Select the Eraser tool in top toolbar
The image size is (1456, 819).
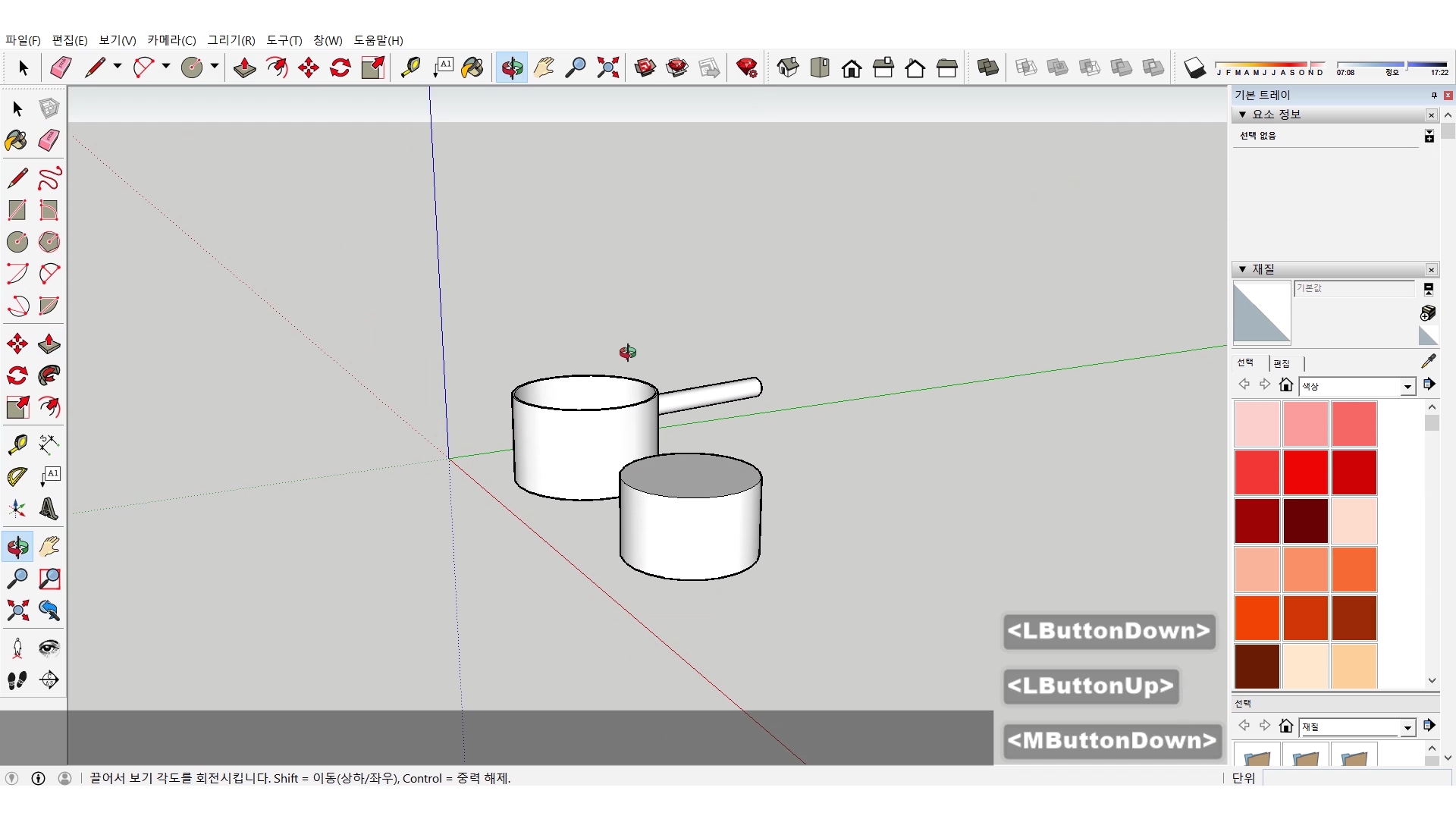[x=61, y=68]
